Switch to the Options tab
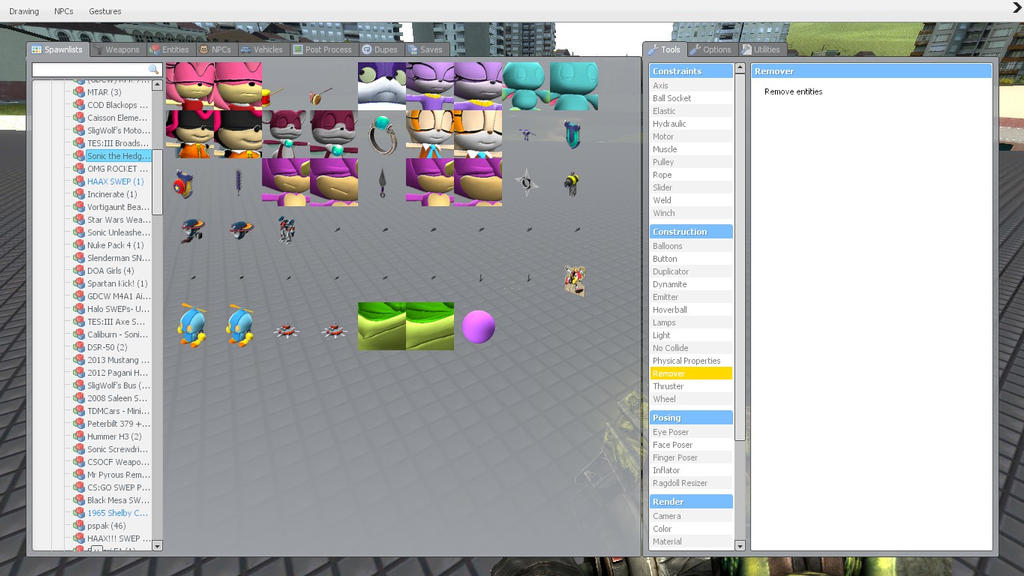This screenshot has height=576, width=1024. click(x=711, y=50)
